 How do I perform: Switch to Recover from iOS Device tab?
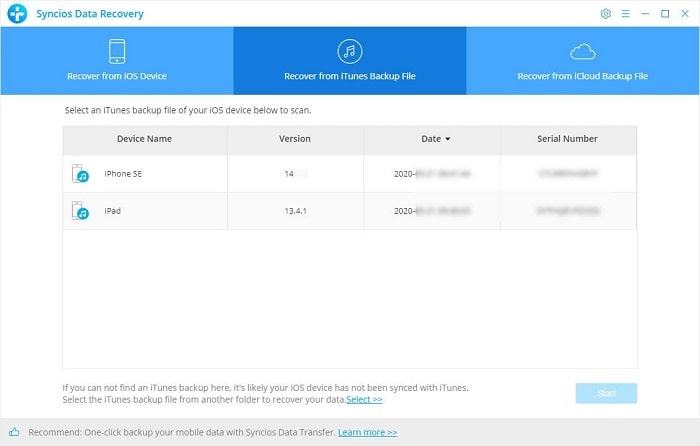coord(117,61)
